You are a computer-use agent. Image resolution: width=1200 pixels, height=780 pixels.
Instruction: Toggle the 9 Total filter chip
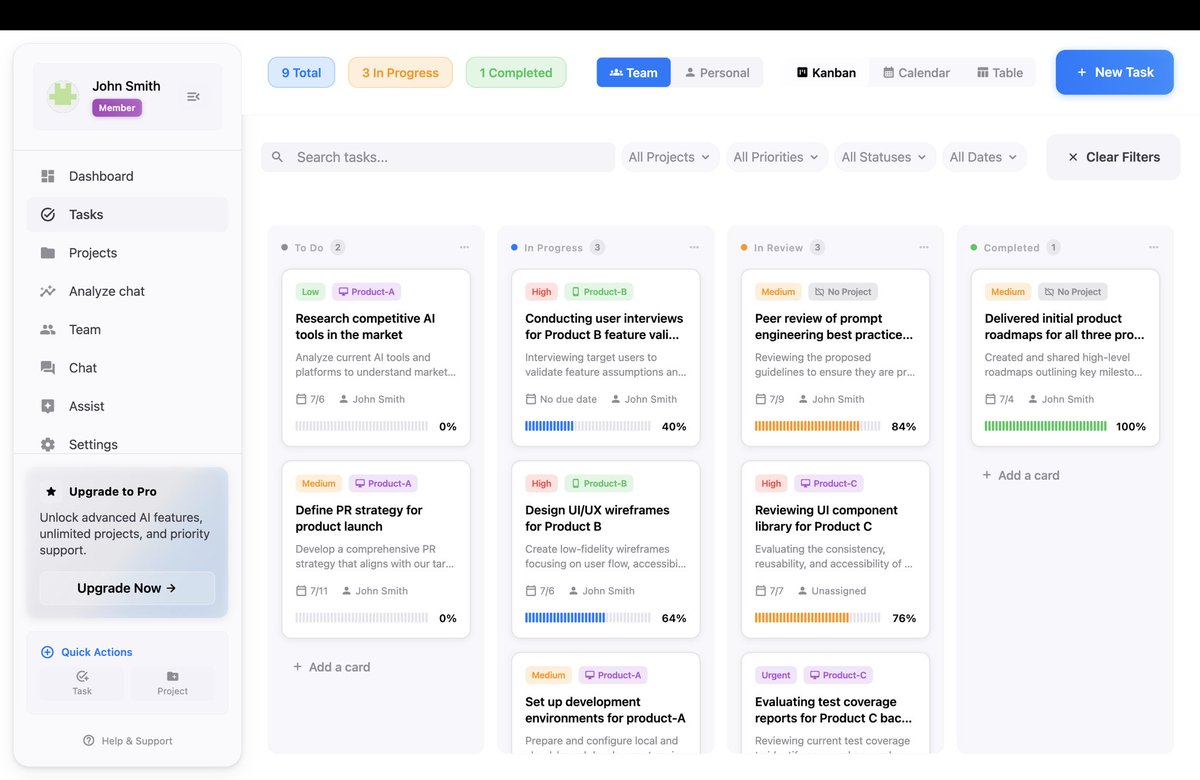(301, 72)
